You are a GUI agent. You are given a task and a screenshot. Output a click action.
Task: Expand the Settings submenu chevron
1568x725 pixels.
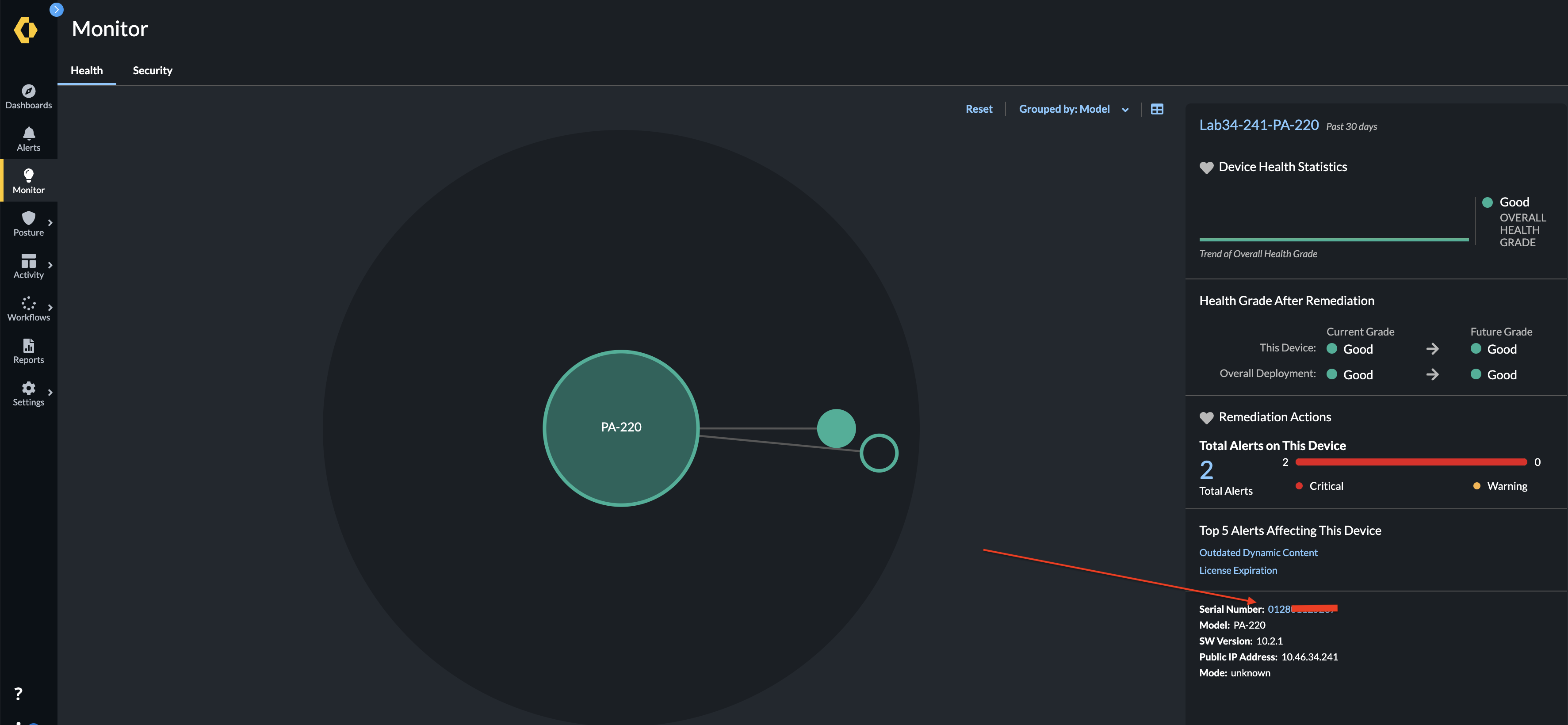50,393
